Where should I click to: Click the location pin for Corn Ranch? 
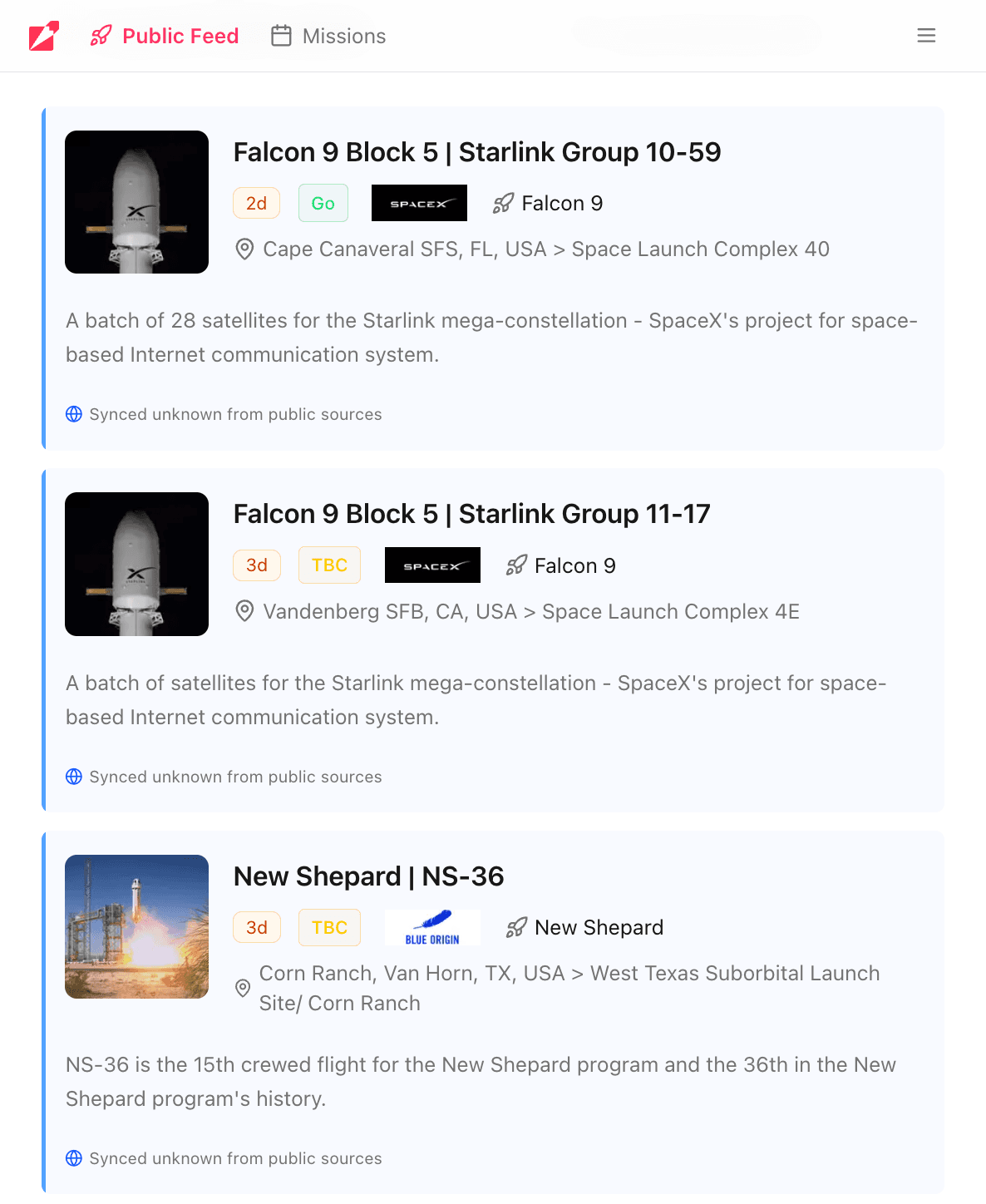pos(243,988)
